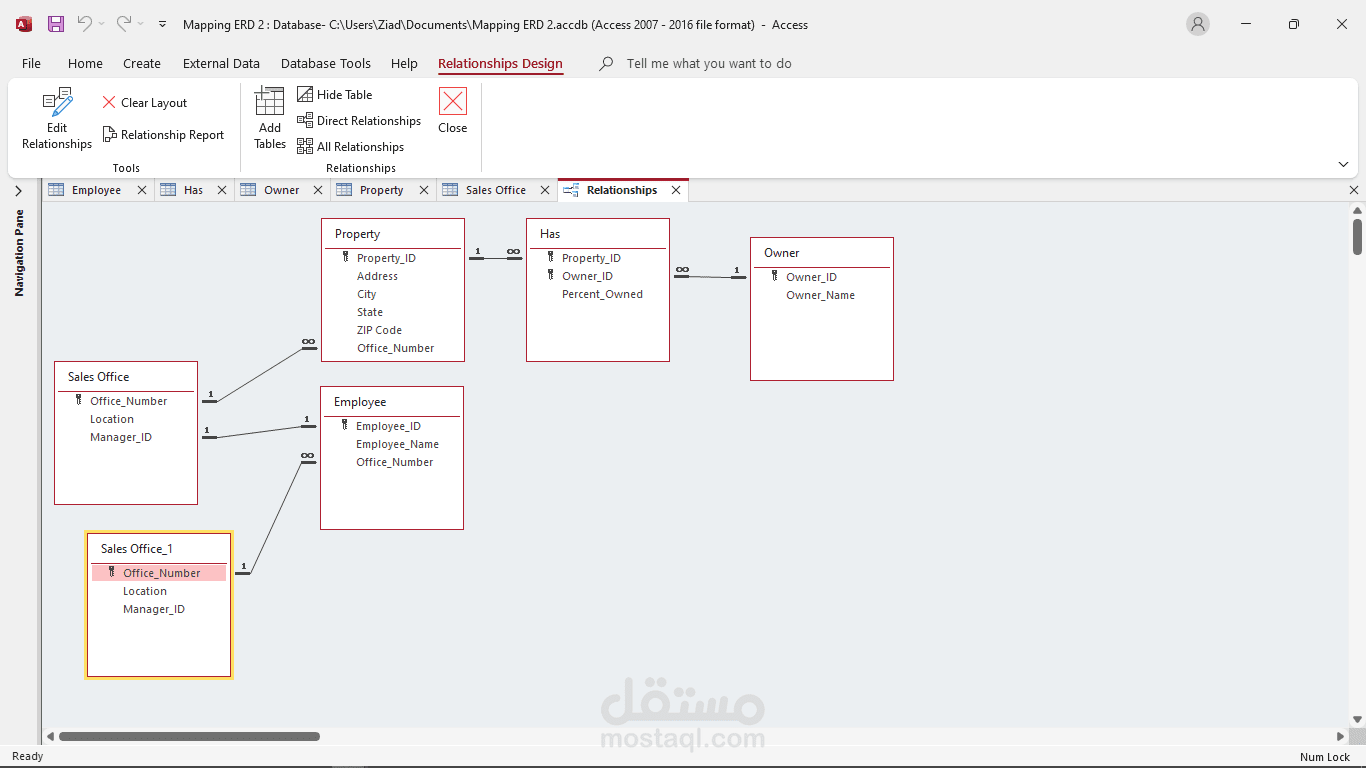
Task: Select City field in Property table
Action: click(x=366, y=294)
